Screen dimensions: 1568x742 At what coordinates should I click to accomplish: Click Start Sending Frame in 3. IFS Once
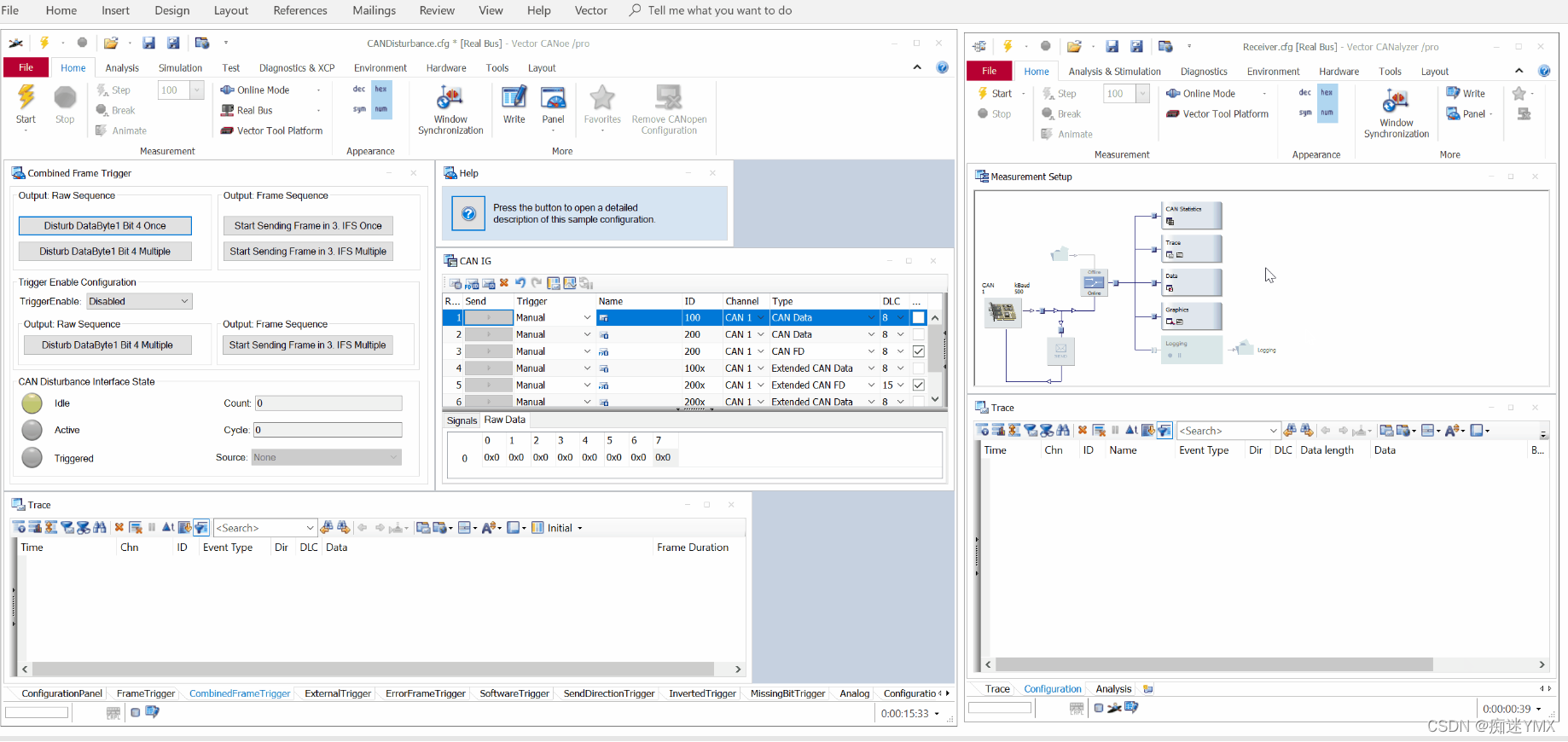pyautogui.click(x=308, y=226)
